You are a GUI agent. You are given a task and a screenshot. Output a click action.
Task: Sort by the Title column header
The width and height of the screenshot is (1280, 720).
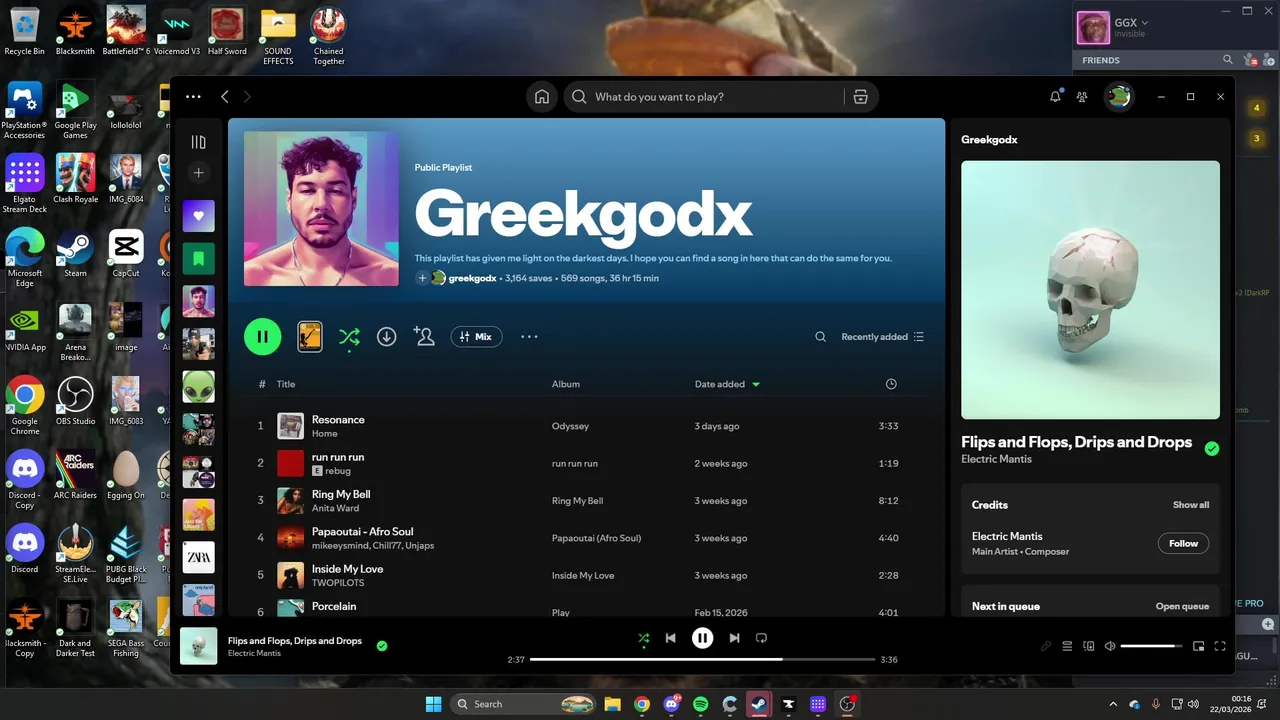[x=286, y=384]
